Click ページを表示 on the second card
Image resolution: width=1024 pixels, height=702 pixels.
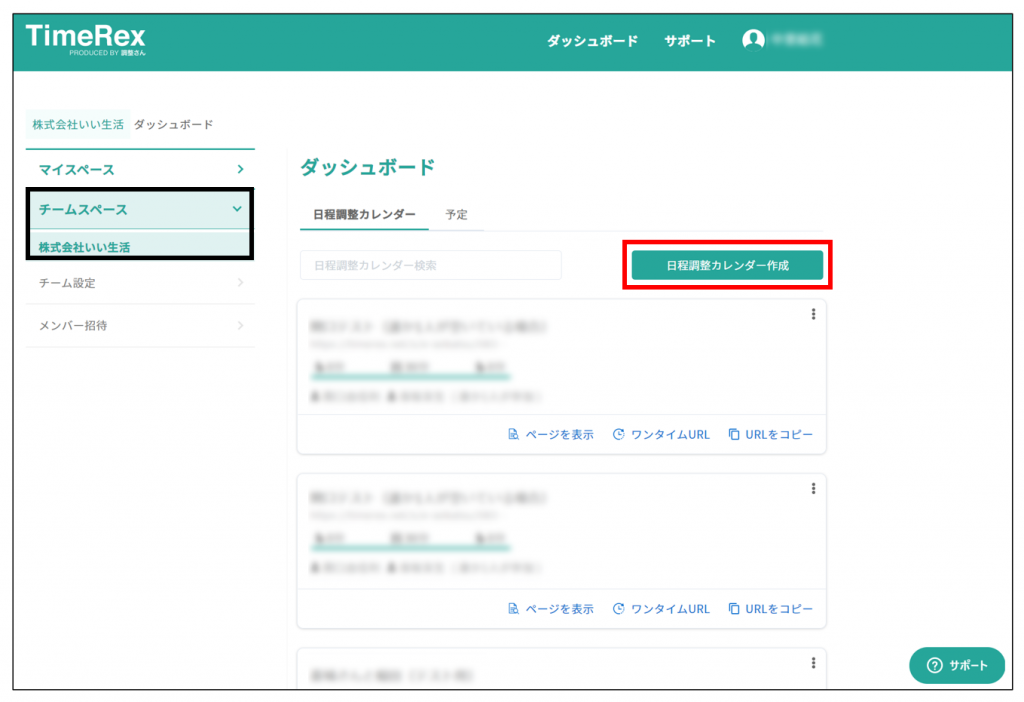coord(551,609)
